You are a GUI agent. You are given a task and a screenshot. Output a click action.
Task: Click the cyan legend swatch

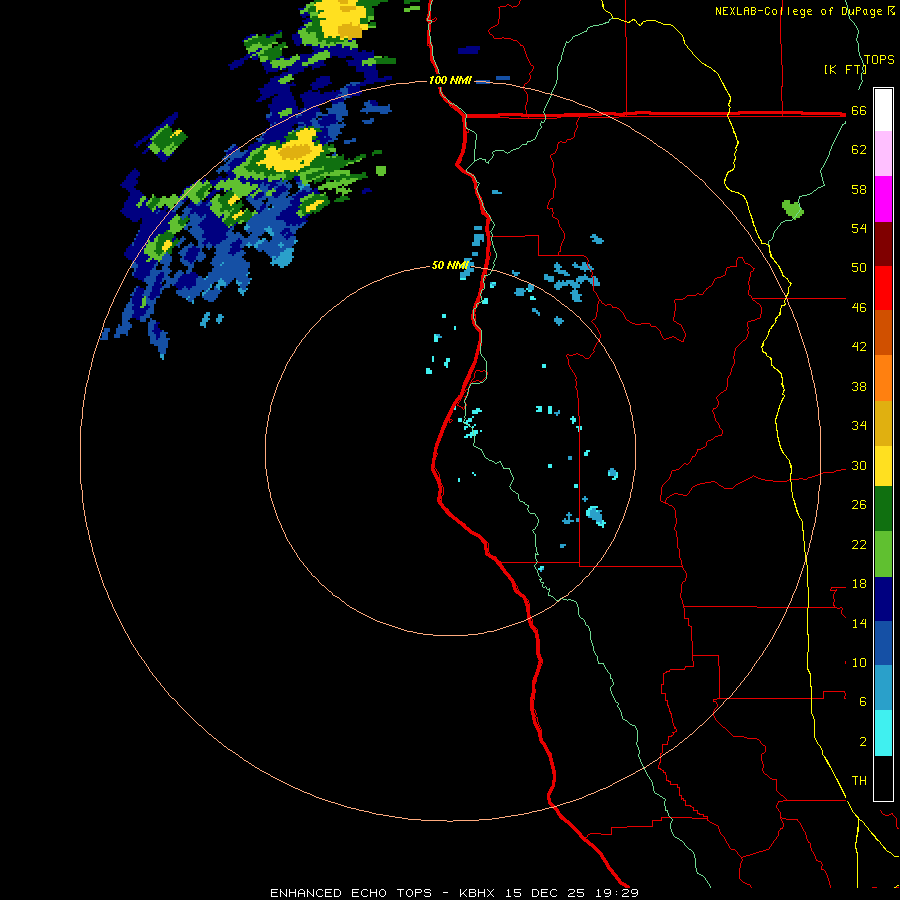coord(883,733)
